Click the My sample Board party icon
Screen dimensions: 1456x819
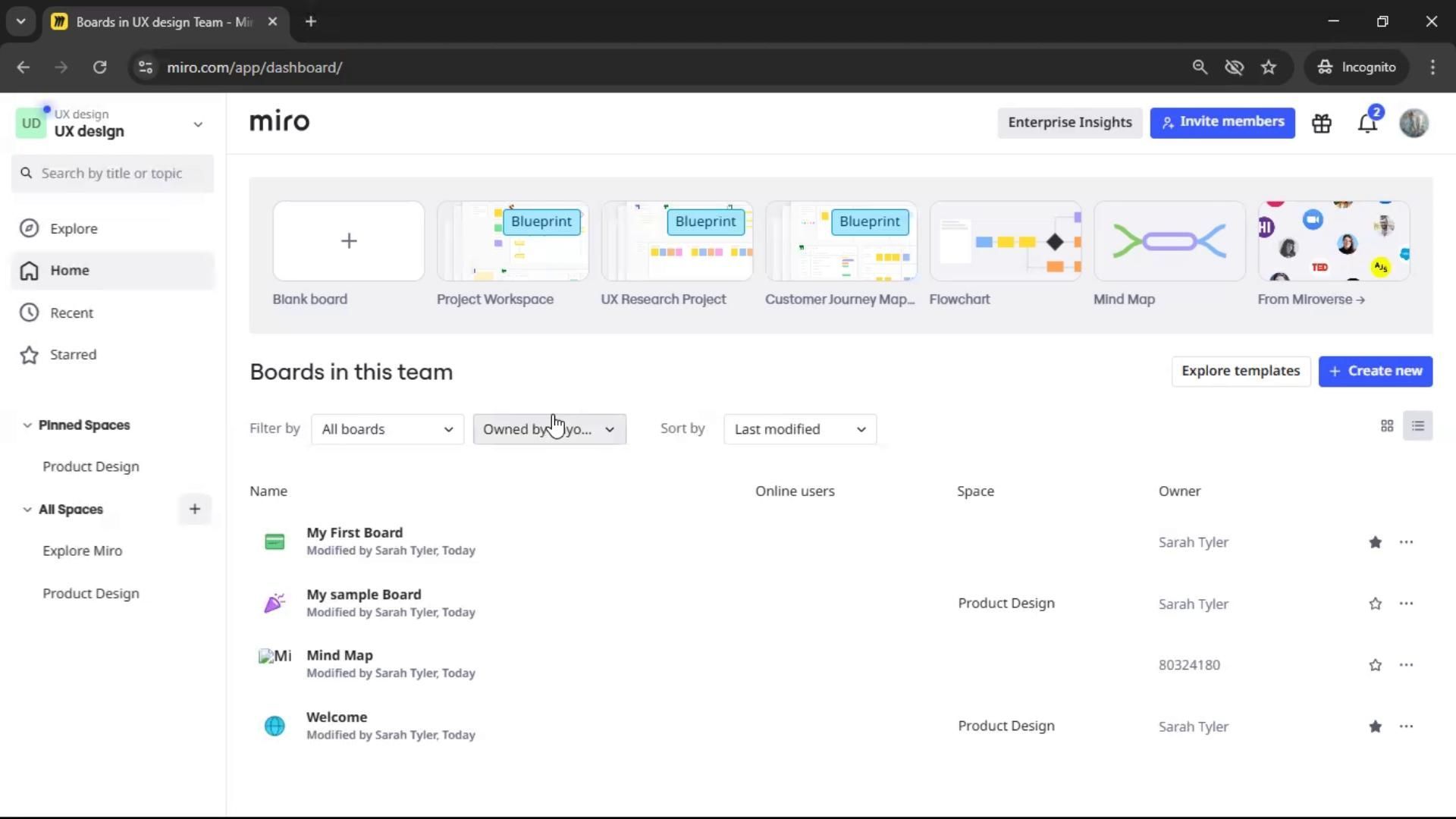275,604
